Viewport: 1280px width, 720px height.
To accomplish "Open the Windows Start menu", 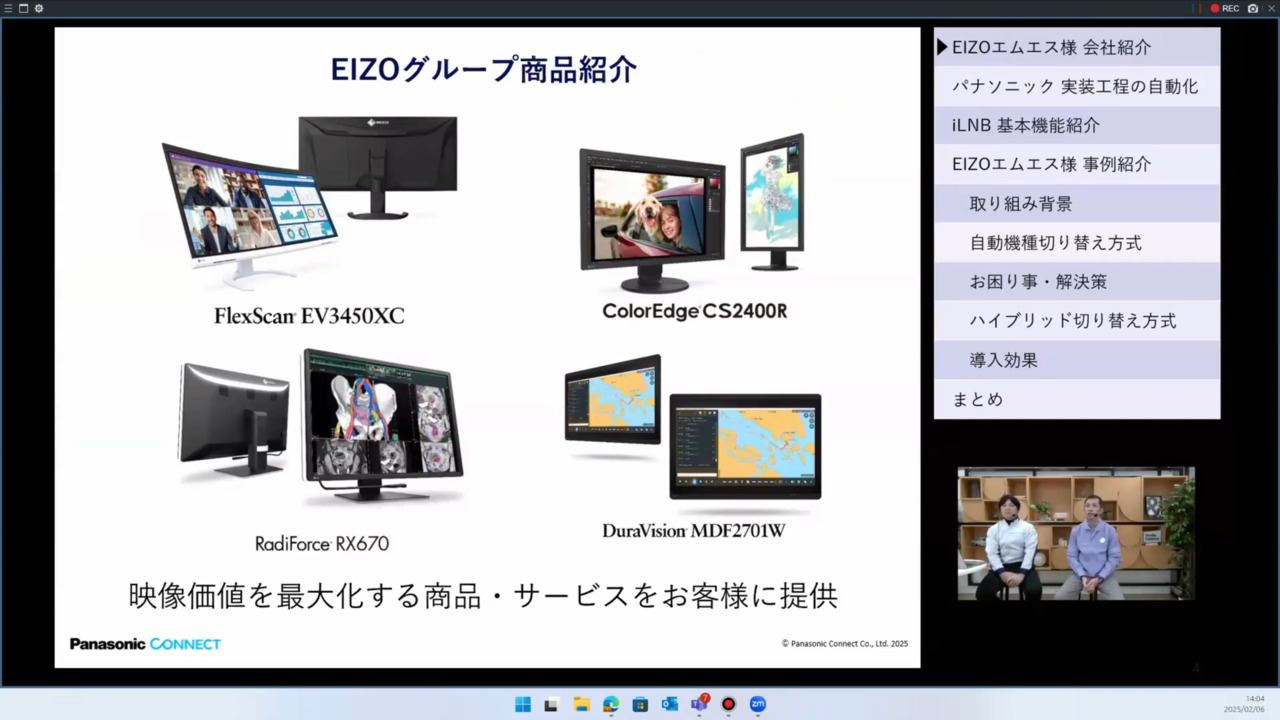I will pos(522,704).
